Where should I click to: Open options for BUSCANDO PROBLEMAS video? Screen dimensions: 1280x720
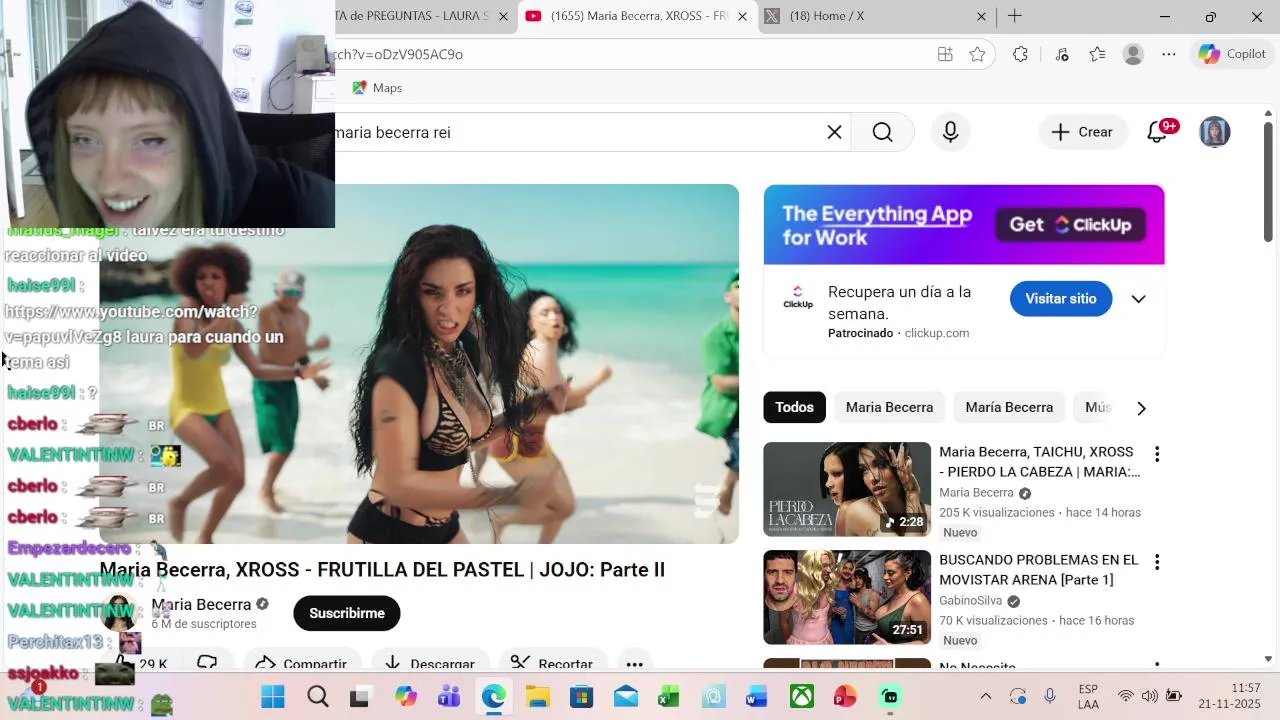pos(1157,562)
